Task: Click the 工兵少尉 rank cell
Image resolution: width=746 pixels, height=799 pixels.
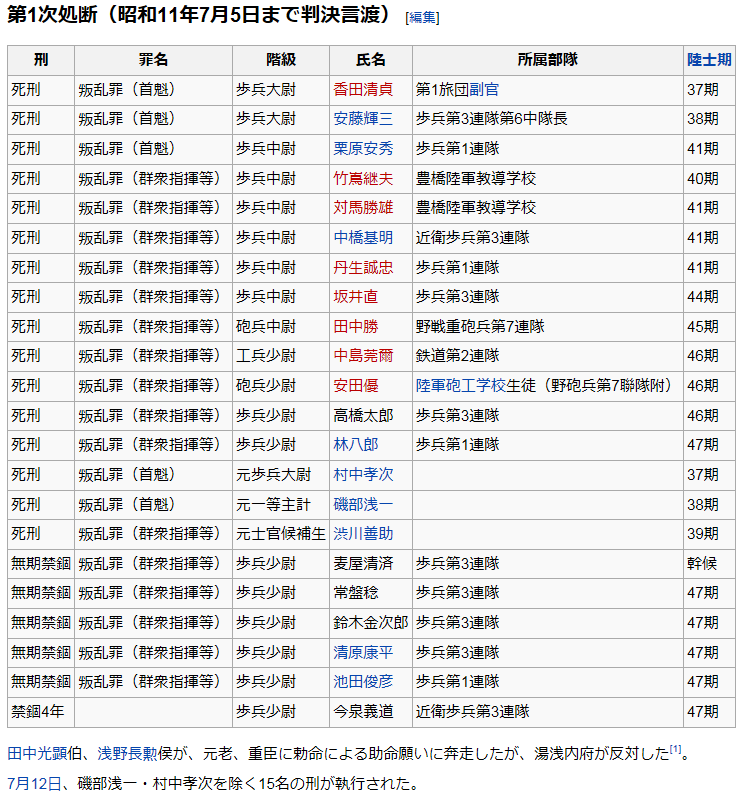Action: (x=281, y=356)
